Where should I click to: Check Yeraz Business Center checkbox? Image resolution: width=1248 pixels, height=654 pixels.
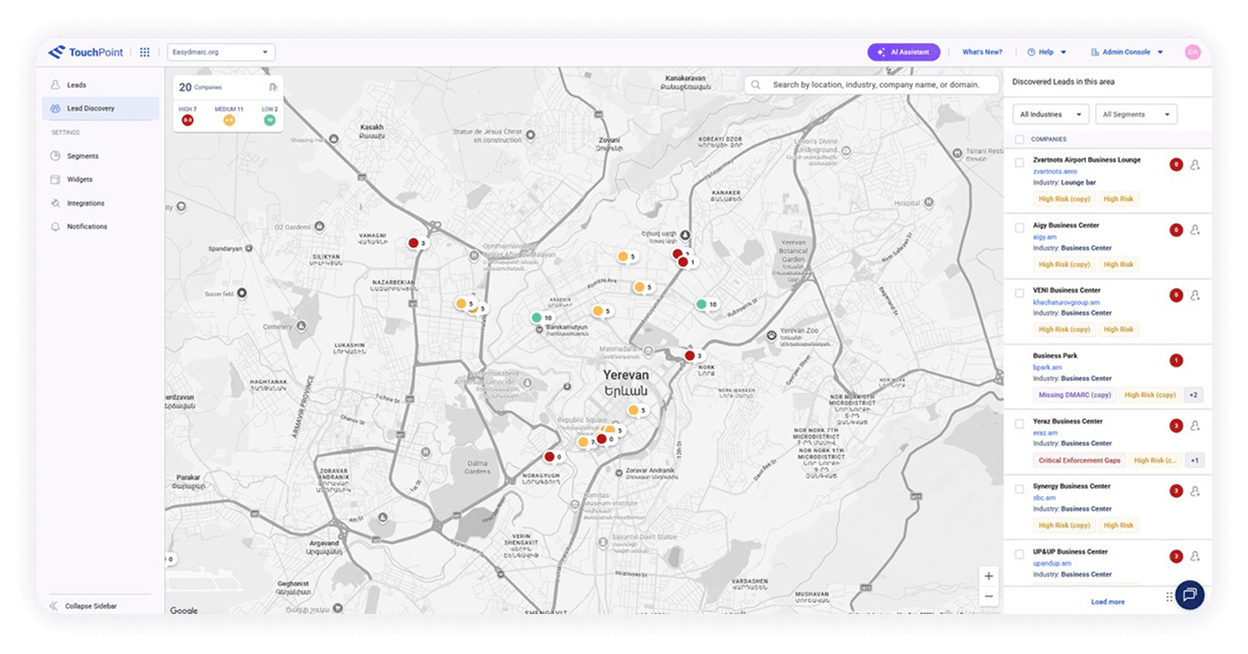(x=1019, y=423)
